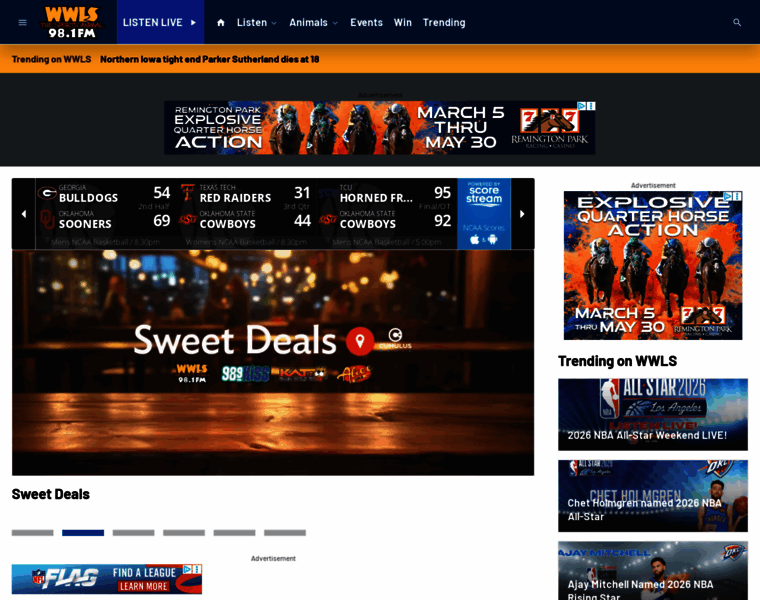
Task: Click the Apple app icon on ScoreStream
Action: (475, 239)
